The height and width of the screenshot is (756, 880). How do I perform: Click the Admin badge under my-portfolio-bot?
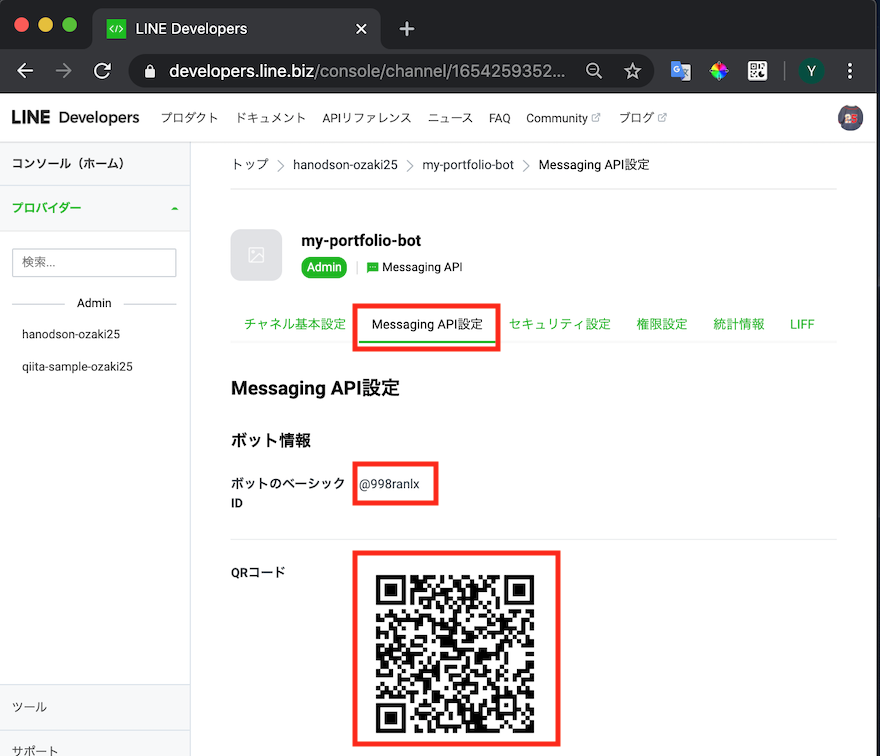tap(324, 267)
